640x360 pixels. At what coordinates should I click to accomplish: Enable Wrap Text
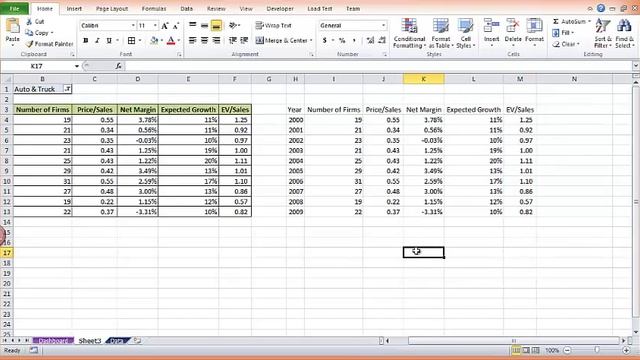pos(273,25)
